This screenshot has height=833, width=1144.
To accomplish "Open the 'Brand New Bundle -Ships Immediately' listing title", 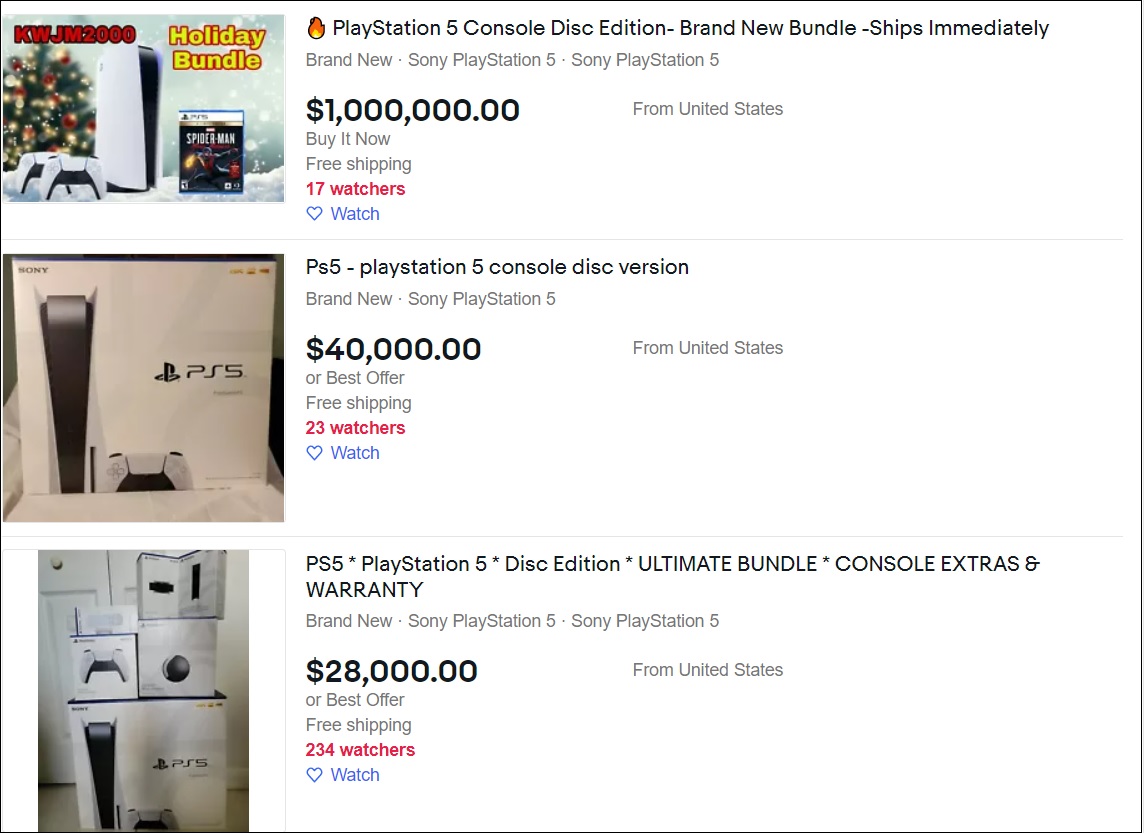I will [690, 28].
